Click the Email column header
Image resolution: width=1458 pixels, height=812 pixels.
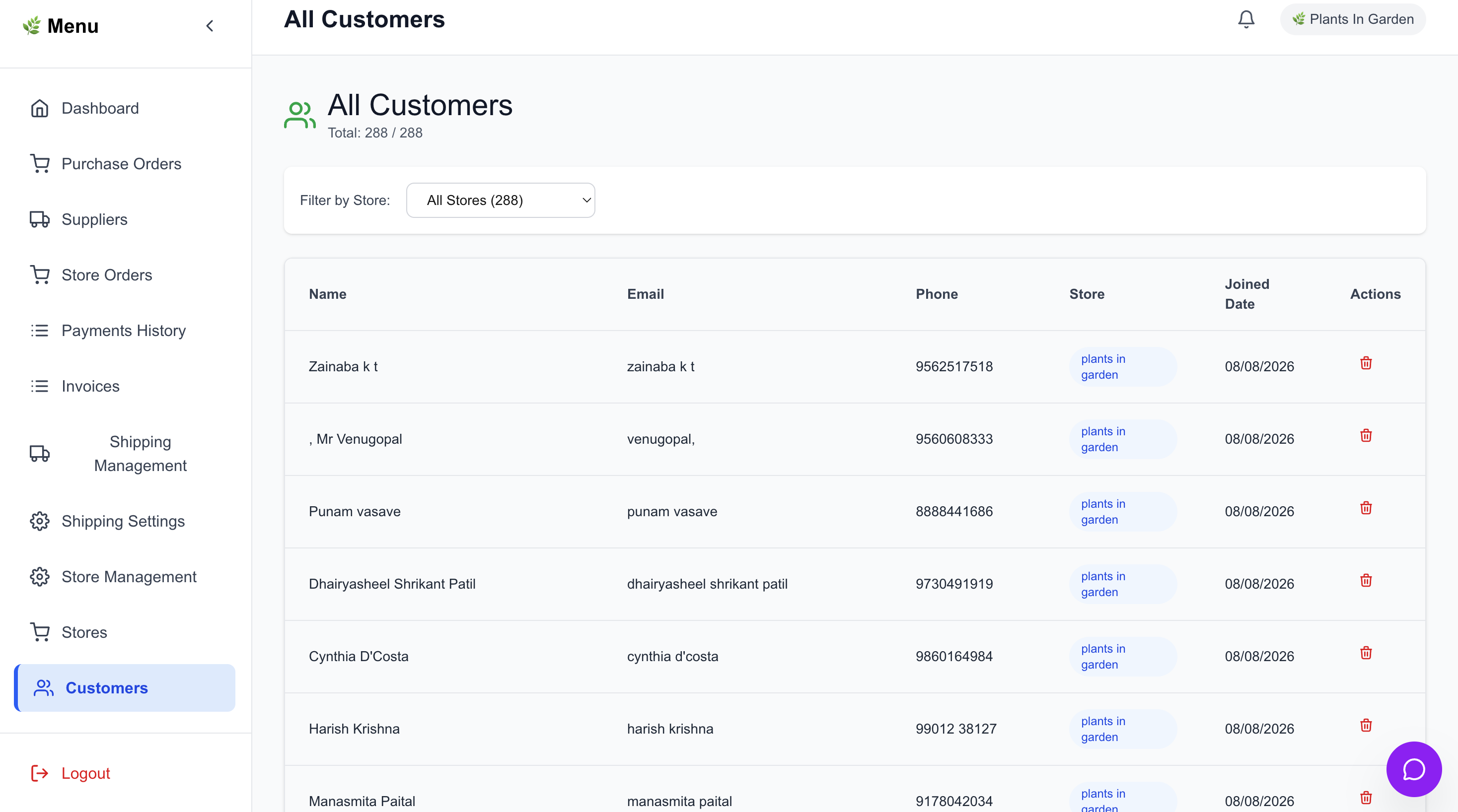point(645,294)
